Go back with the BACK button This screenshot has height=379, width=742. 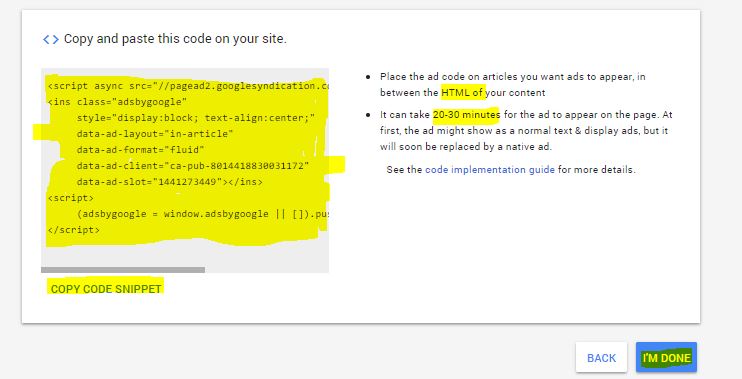point(601,358)
